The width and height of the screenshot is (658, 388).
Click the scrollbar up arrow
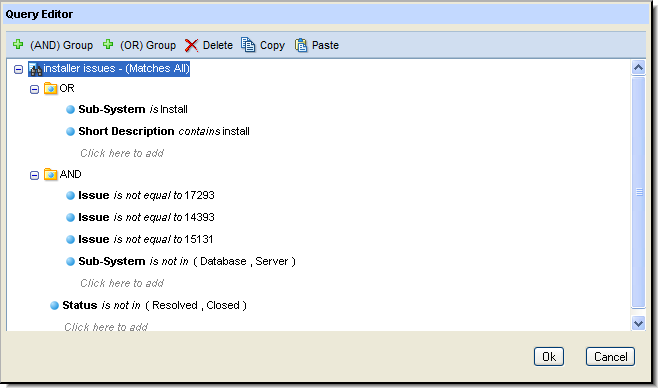pos(638,68)
